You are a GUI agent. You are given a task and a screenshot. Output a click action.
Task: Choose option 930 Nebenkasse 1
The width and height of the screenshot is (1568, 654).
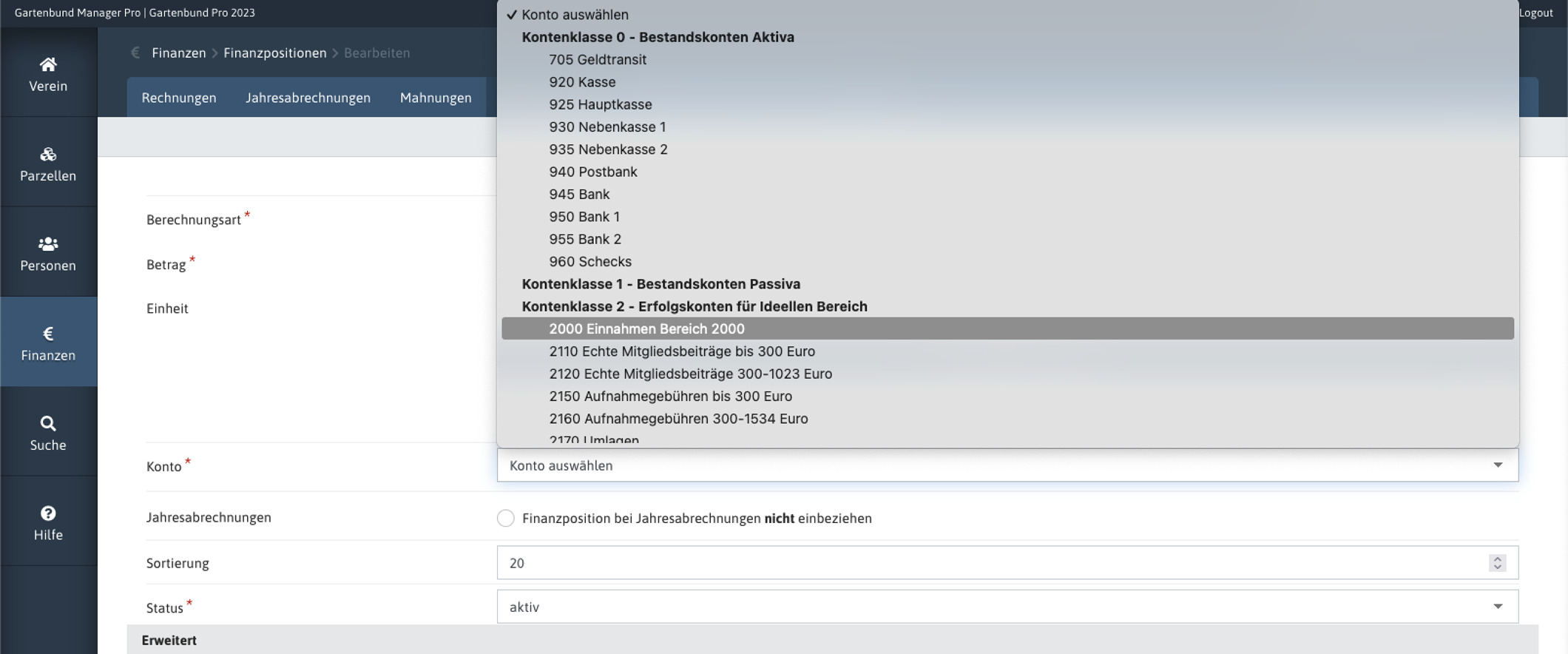point(1007,127)
